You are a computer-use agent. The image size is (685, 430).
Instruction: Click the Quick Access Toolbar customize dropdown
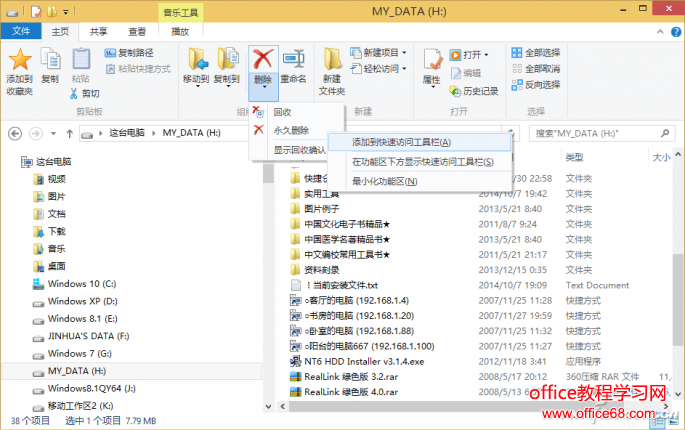coord(66,11)
